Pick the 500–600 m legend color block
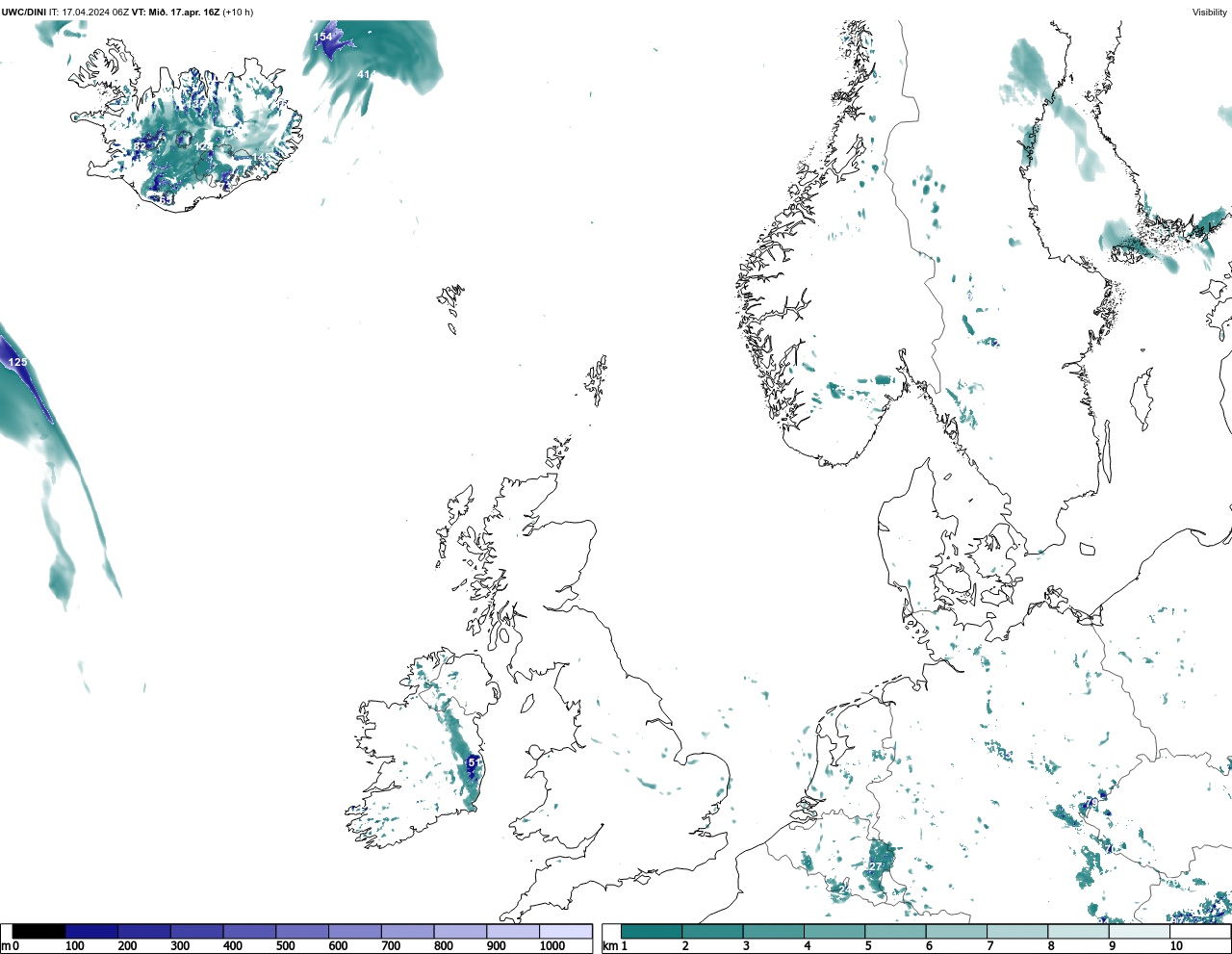The image size is (1232, 954). click(302, 932)
